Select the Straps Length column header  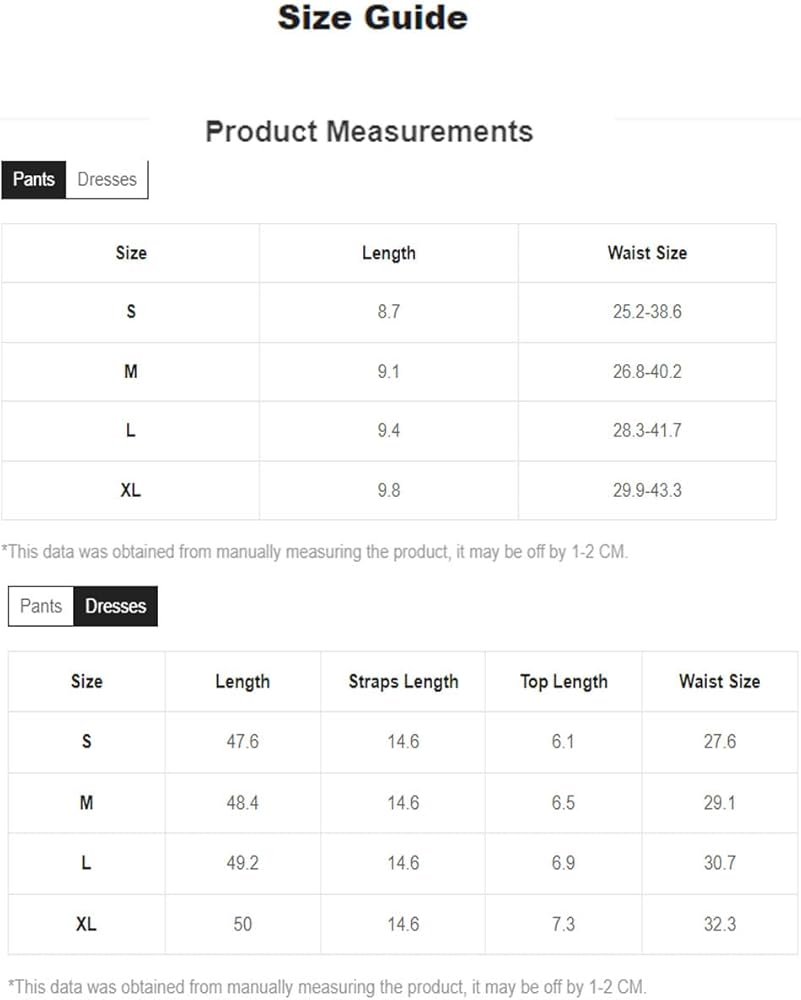pos(403,682)
